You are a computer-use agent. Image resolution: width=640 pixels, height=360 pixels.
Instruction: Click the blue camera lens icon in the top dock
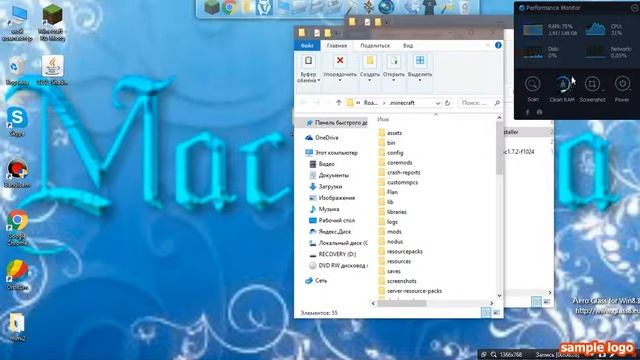click(386, 7)
